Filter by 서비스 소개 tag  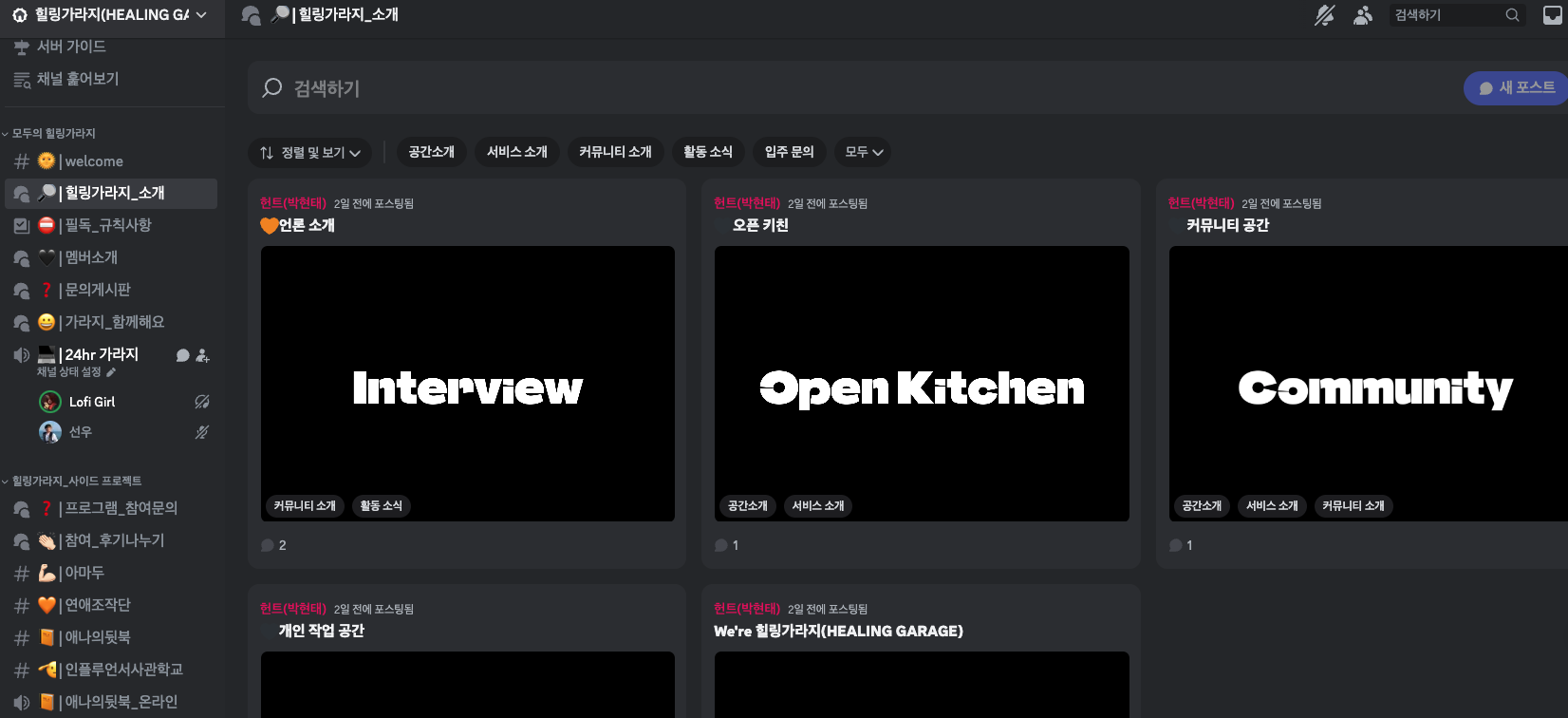pyautogui.click(x=517, y=153)
